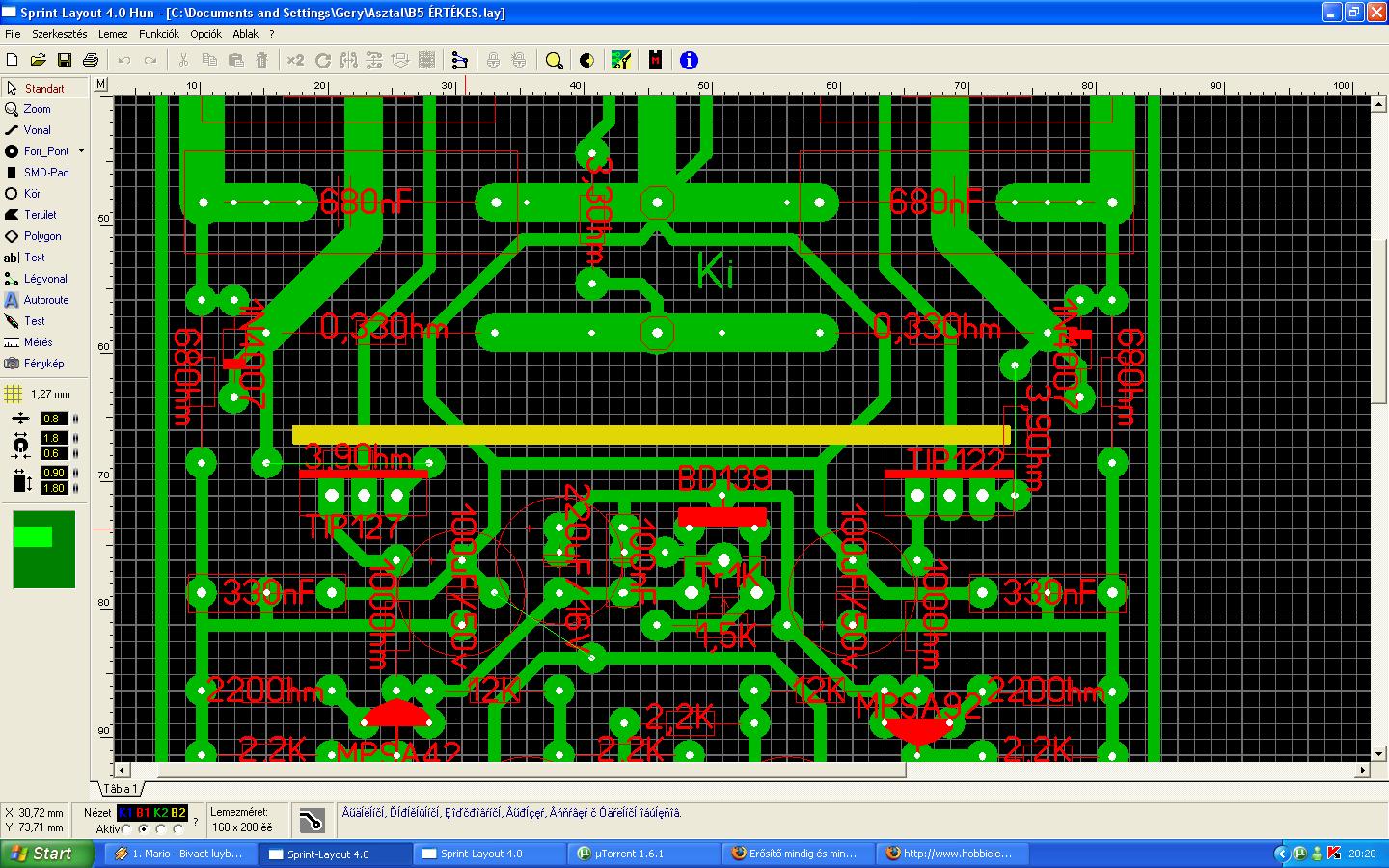Set B2 as the active layer
1389x868 pixels.
(x=178, y=828)
